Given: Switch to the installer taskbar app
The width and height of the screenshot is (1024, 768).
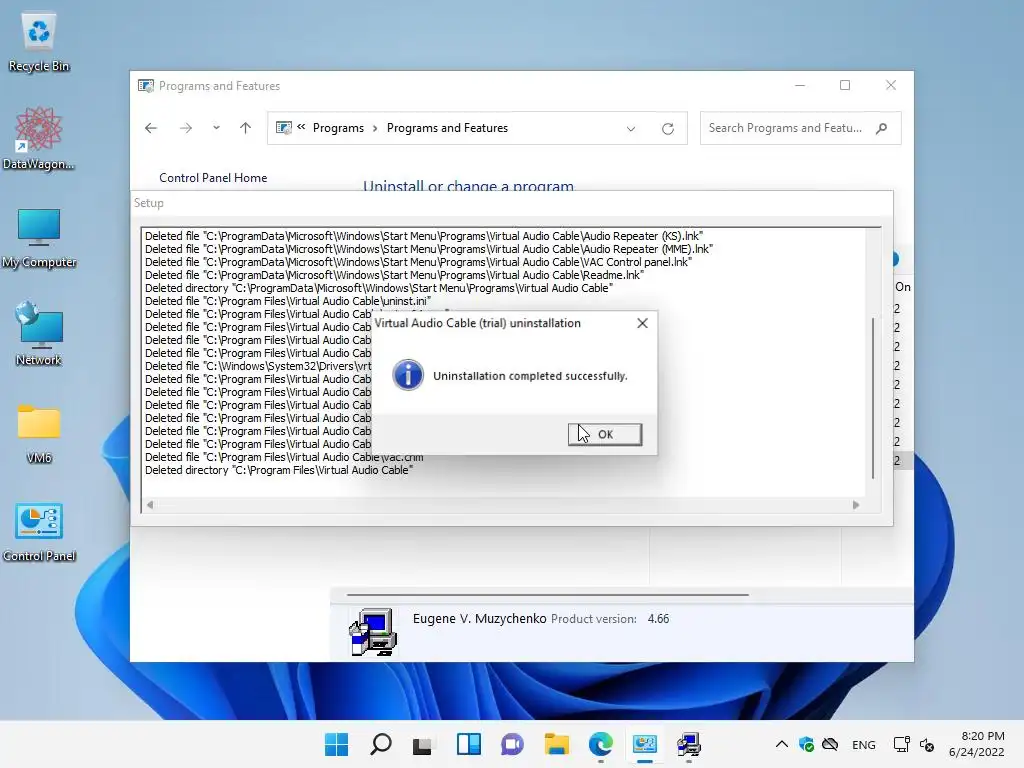Looking at the screenshot, I should [x=688, y=744].
